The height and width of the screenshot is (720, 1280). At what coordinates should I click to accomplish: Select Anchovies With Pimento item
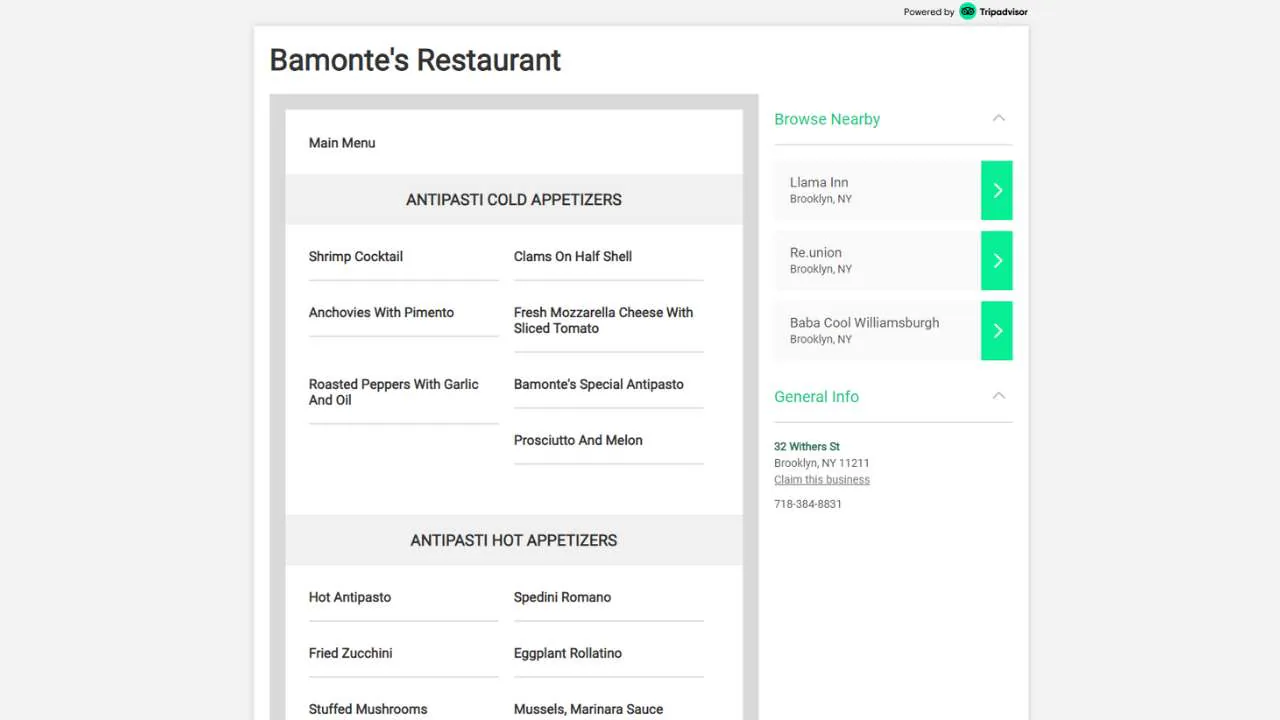click(x=381, y=313)
